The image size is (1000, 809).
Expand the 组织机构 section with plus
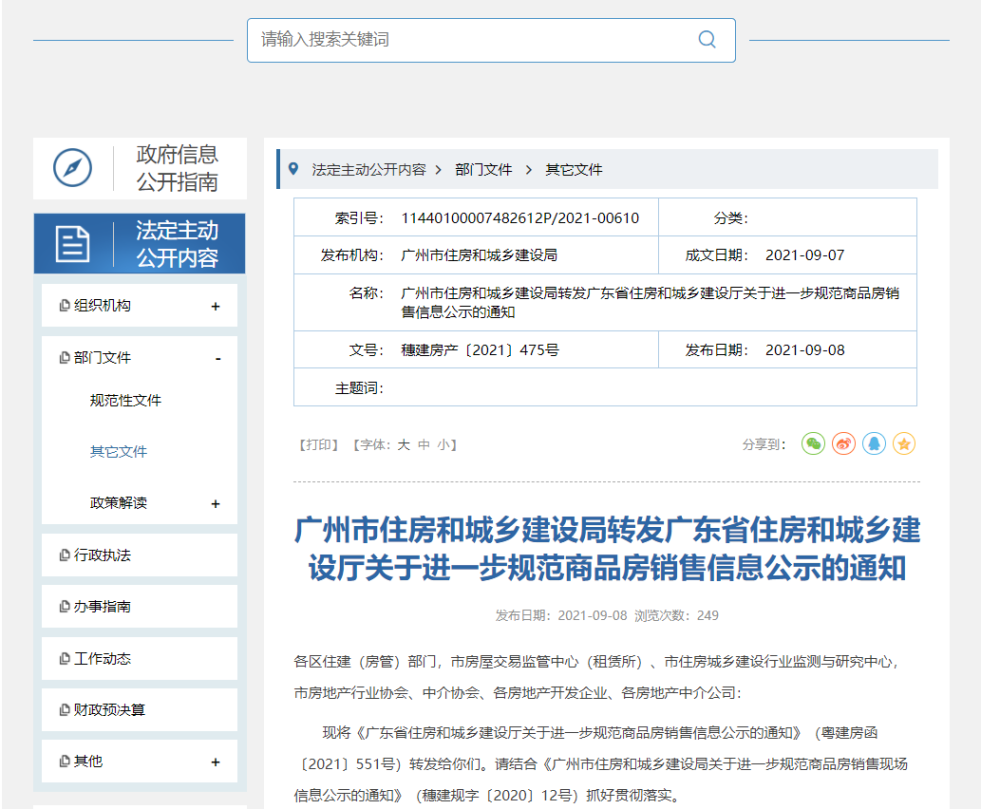point(216,307)
